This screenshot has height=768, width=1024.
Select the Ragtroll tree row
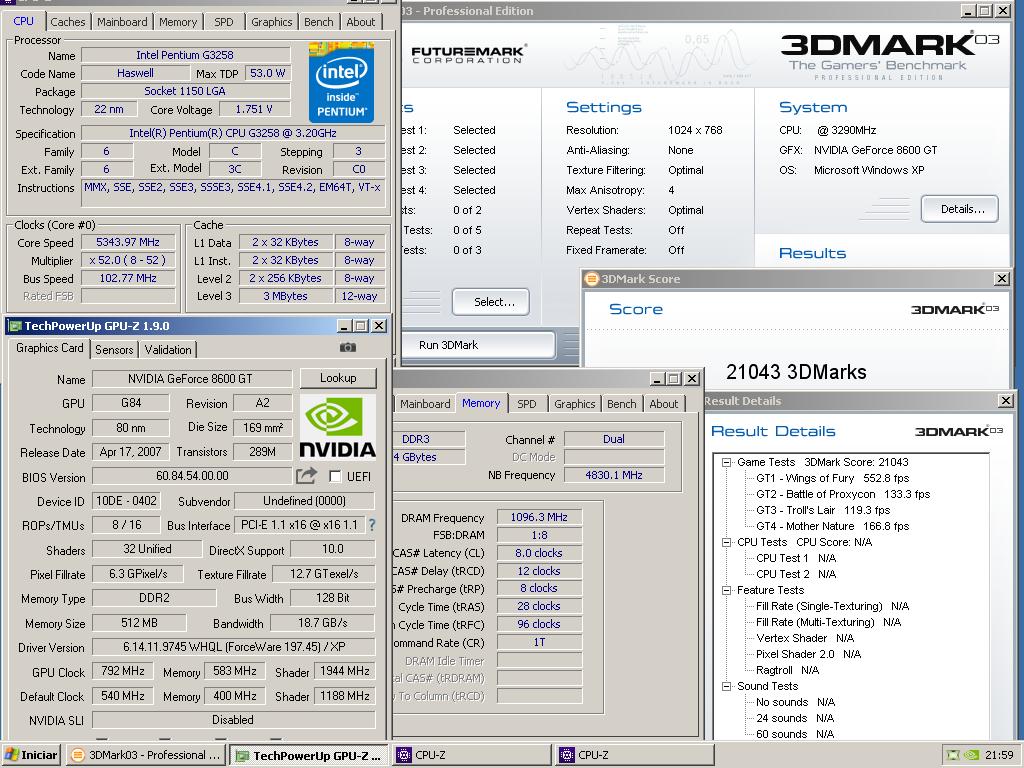[788, 670]
